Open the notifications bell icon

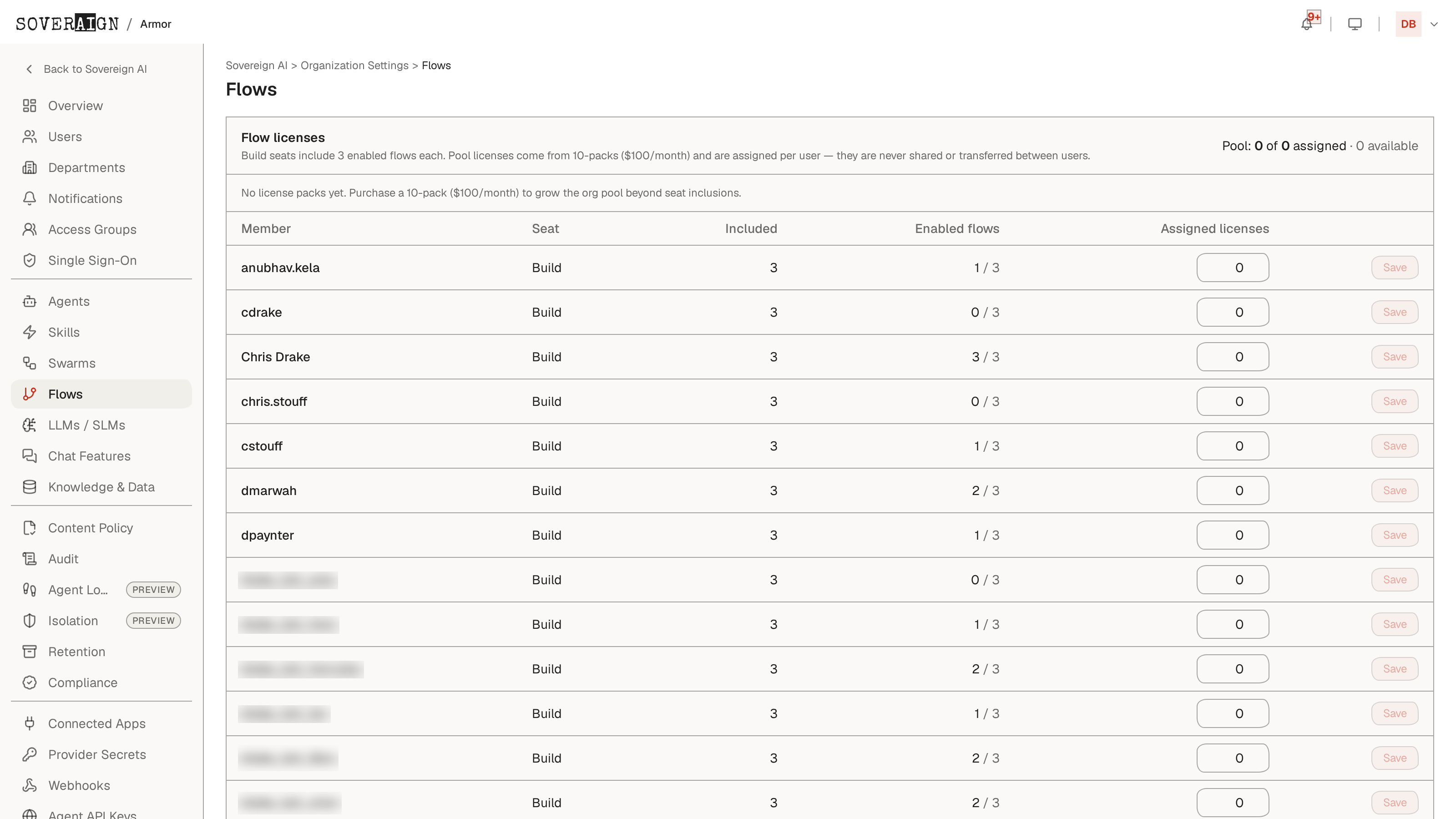coord(1306,24)
